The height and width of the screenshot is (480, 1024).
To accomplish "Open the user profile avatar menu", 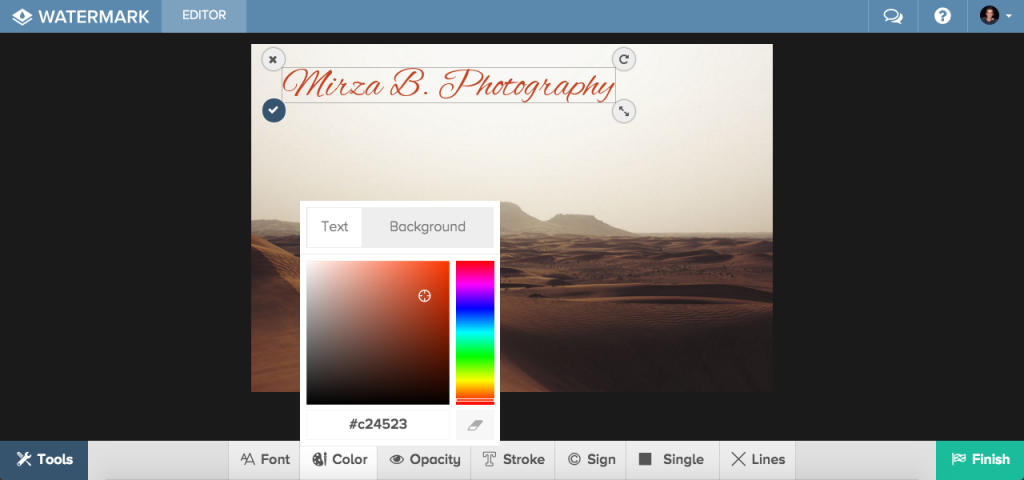I will (995, 16).
